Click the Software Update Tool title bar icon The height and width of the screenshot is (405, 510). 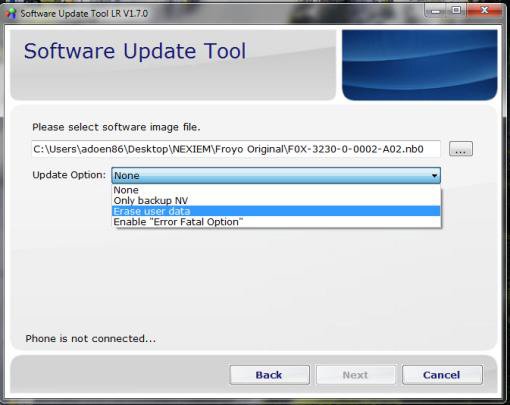(x=11, y=13)
